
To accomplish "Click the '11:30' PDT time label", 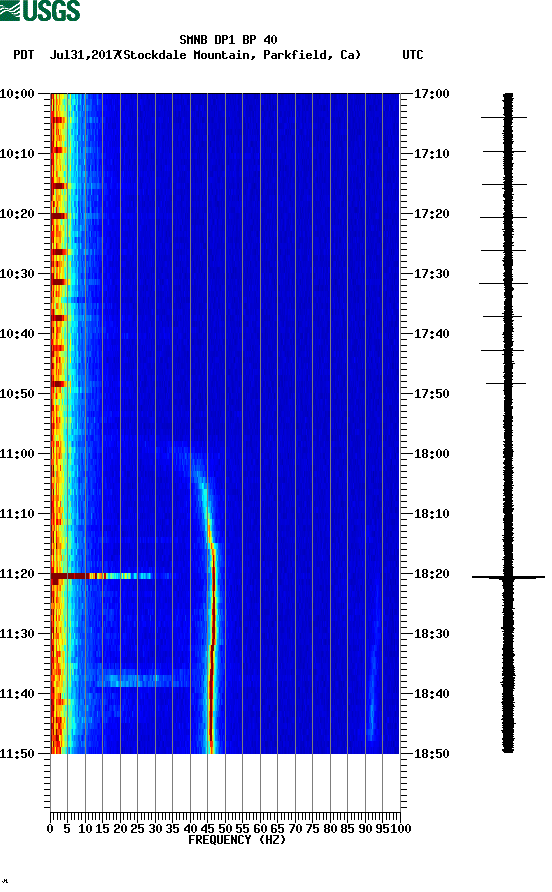I will pyautogui.click(x=17, y=634).
